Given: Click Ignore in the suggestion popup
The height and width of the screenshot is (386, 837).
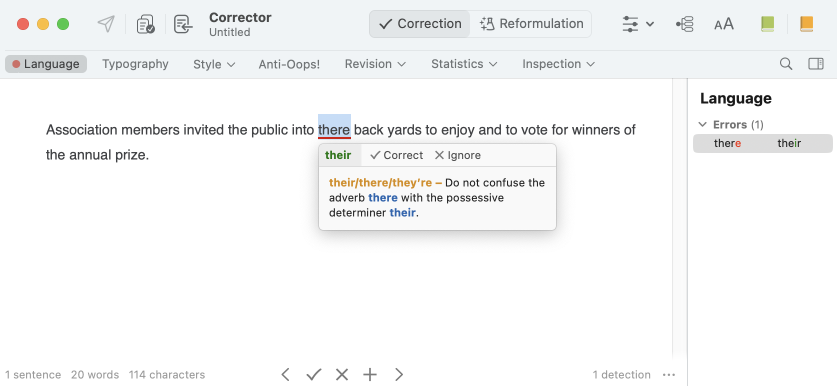Looking at the screenshot, I should (x=457, y=155).
